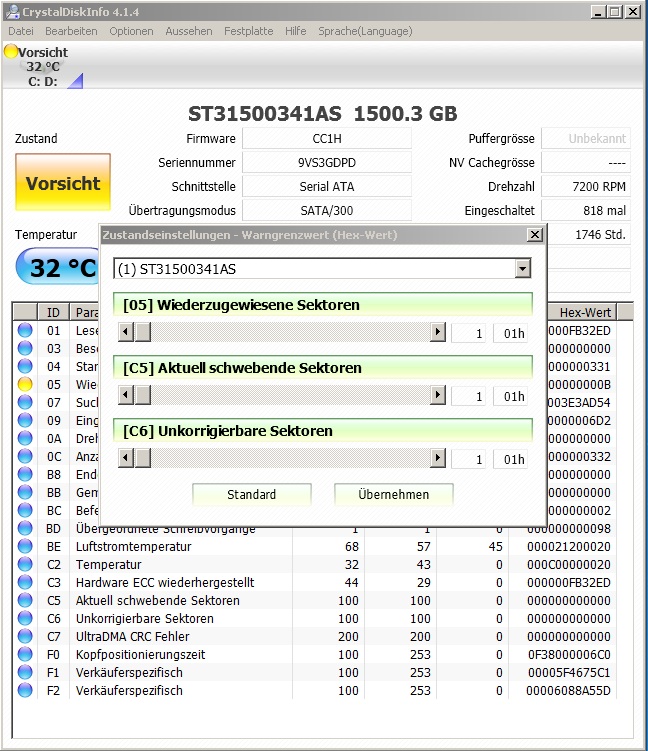The image size is (648, 751).
Task: Click the blue circle for Kopfpositionierungszeit
Action: tap(25, 654)
